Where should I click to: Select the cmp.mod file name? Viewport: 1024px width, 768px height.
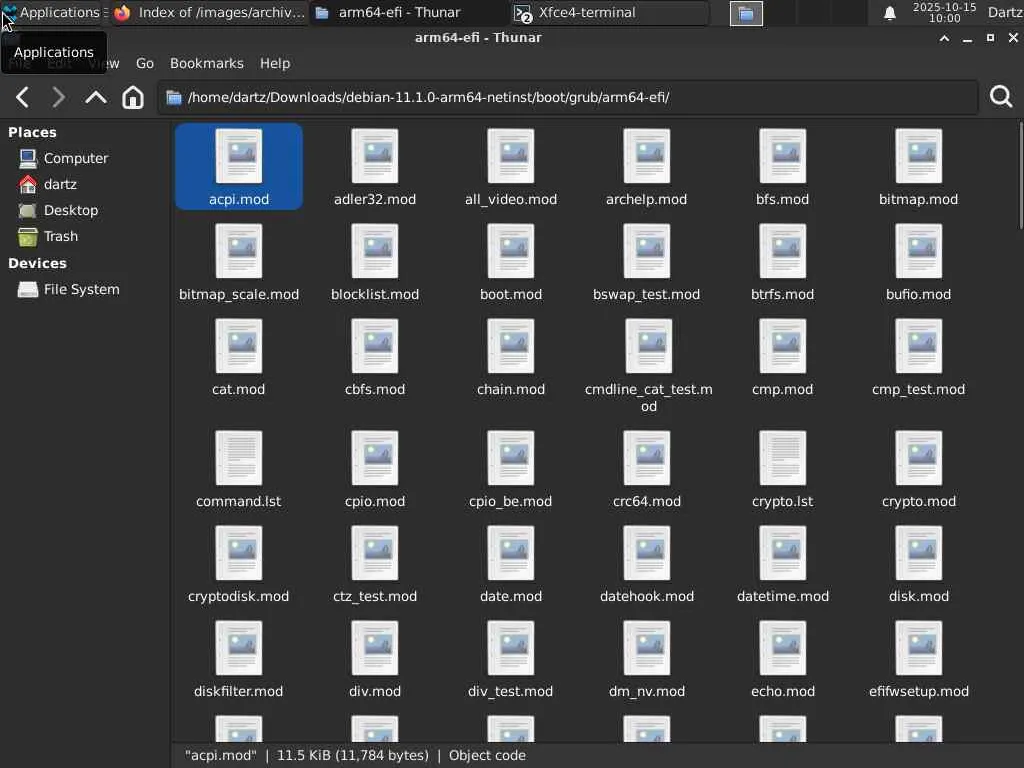(x=782, y=389)
